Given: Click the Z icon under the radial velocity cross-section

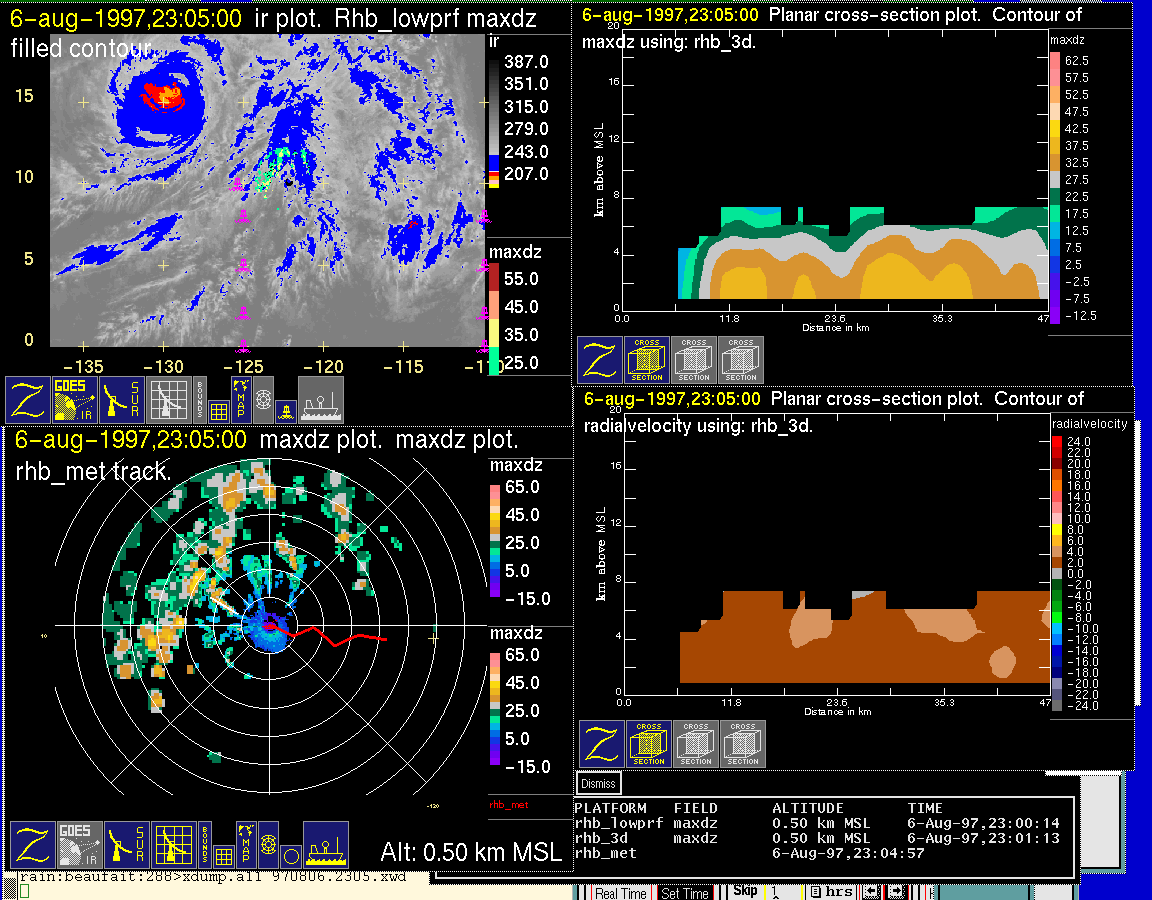Looking at the screenshot, I should point(601,744).
